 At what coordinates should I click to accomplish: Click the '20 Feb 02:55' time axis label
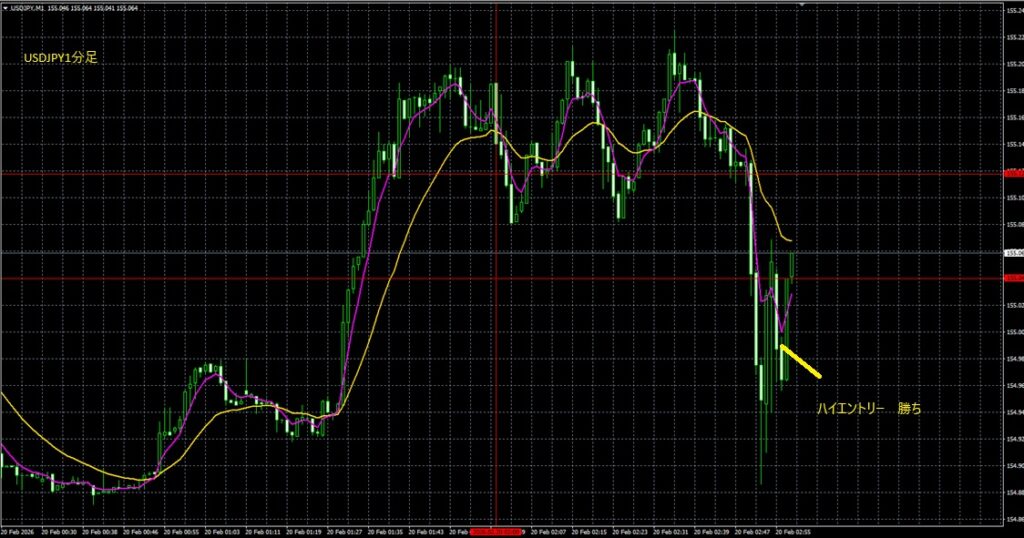793,532
